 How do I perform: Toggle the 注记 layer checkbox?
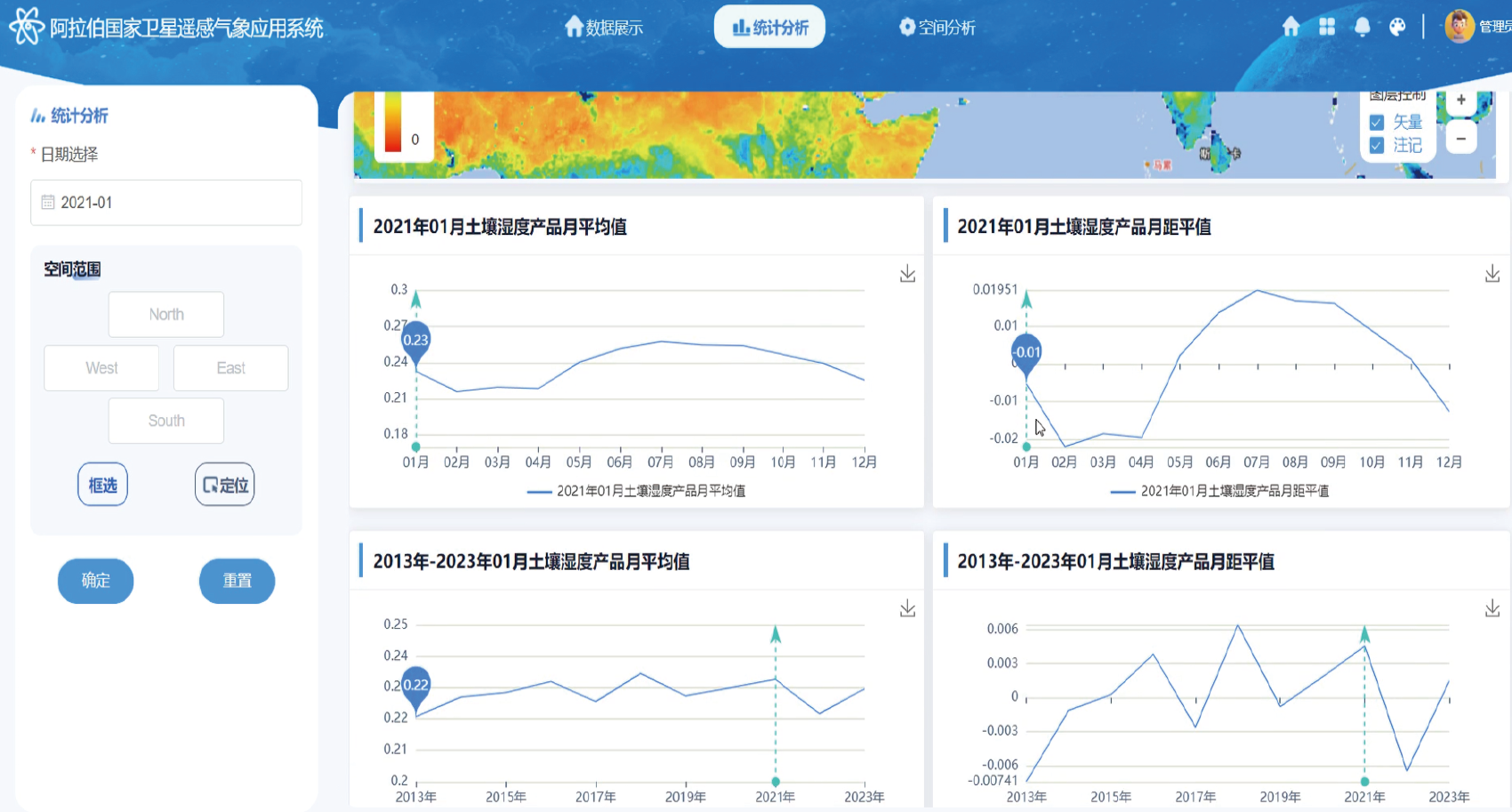[1377, 145]
